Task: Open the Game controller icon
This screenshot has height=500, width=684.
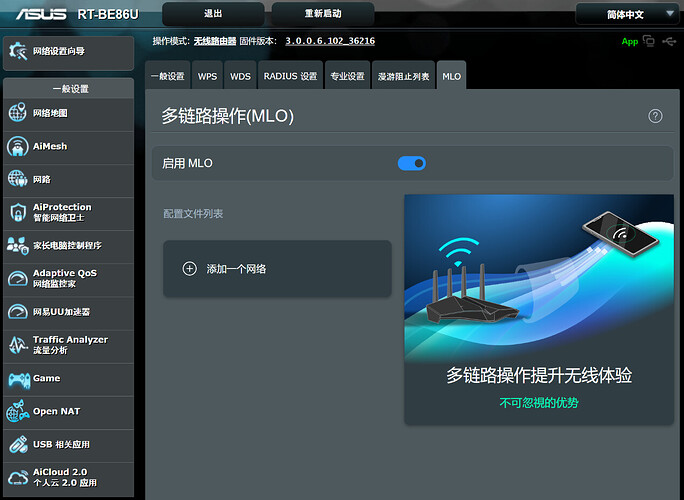Action: (18, 379)
